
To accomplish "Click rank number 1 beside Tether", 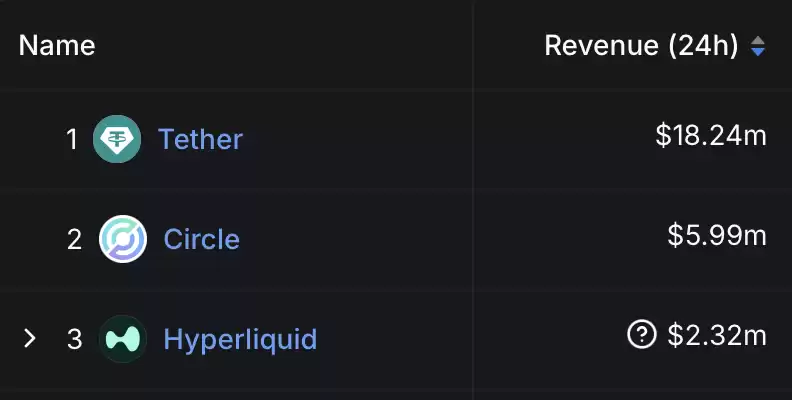I will tap(72, 139).
